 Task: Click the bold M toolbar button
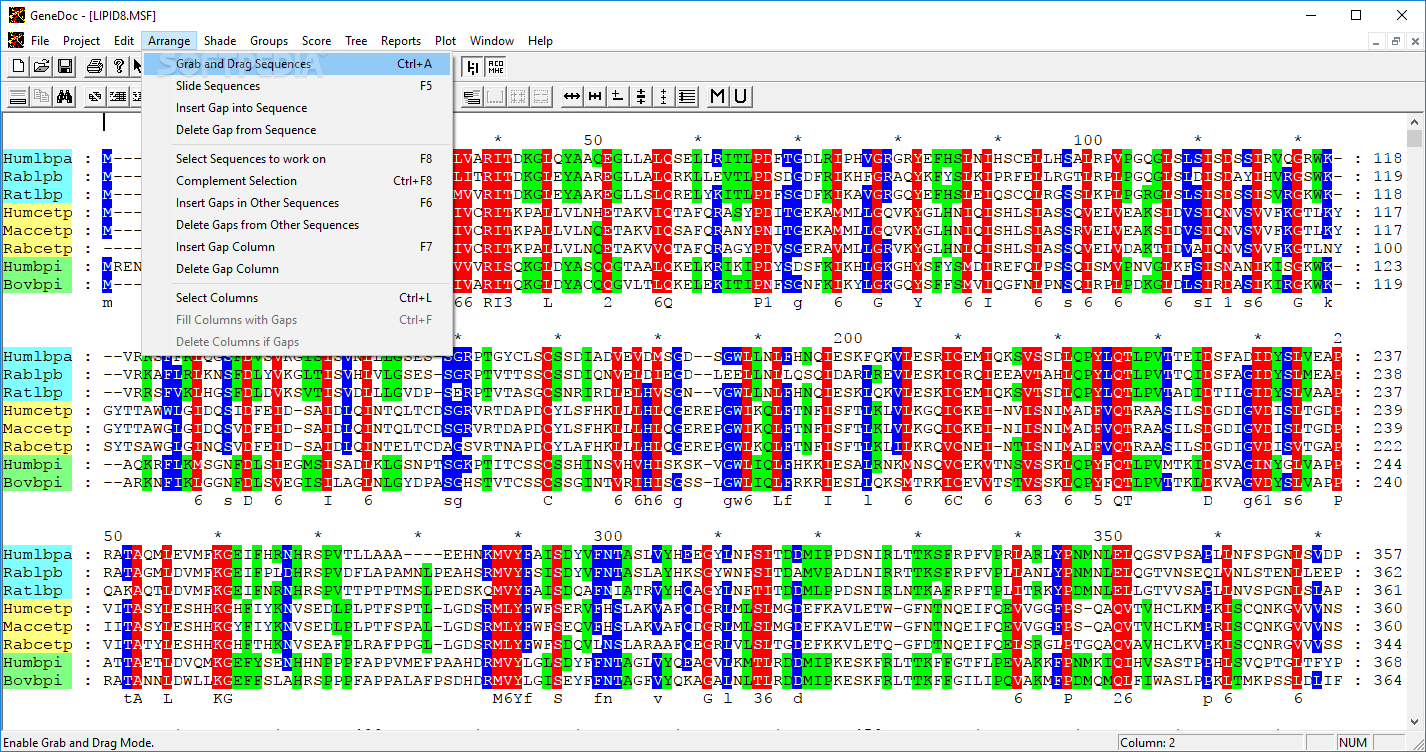point(718,96)
